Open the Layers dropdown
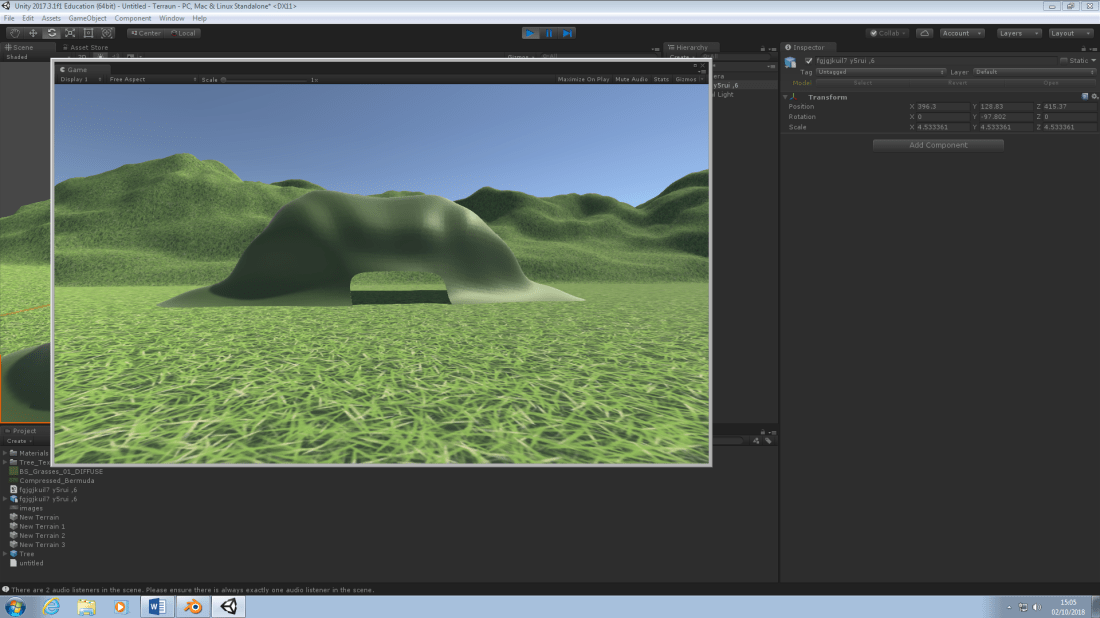Screen dimensions: 1100x618 1019,33
